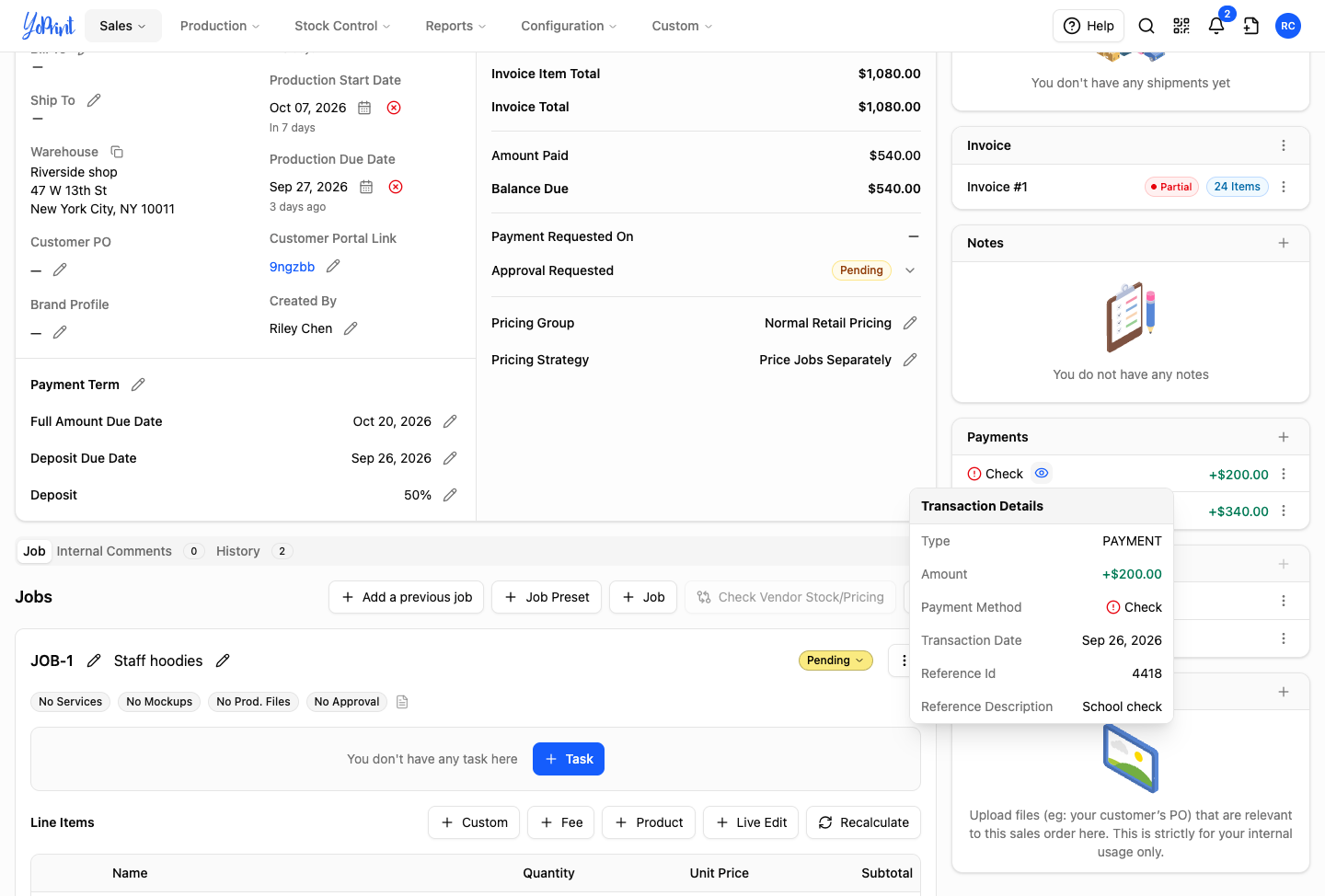
Task: Edit the Customer PO field
Action: pyautogui.click(x=60, y=270)
